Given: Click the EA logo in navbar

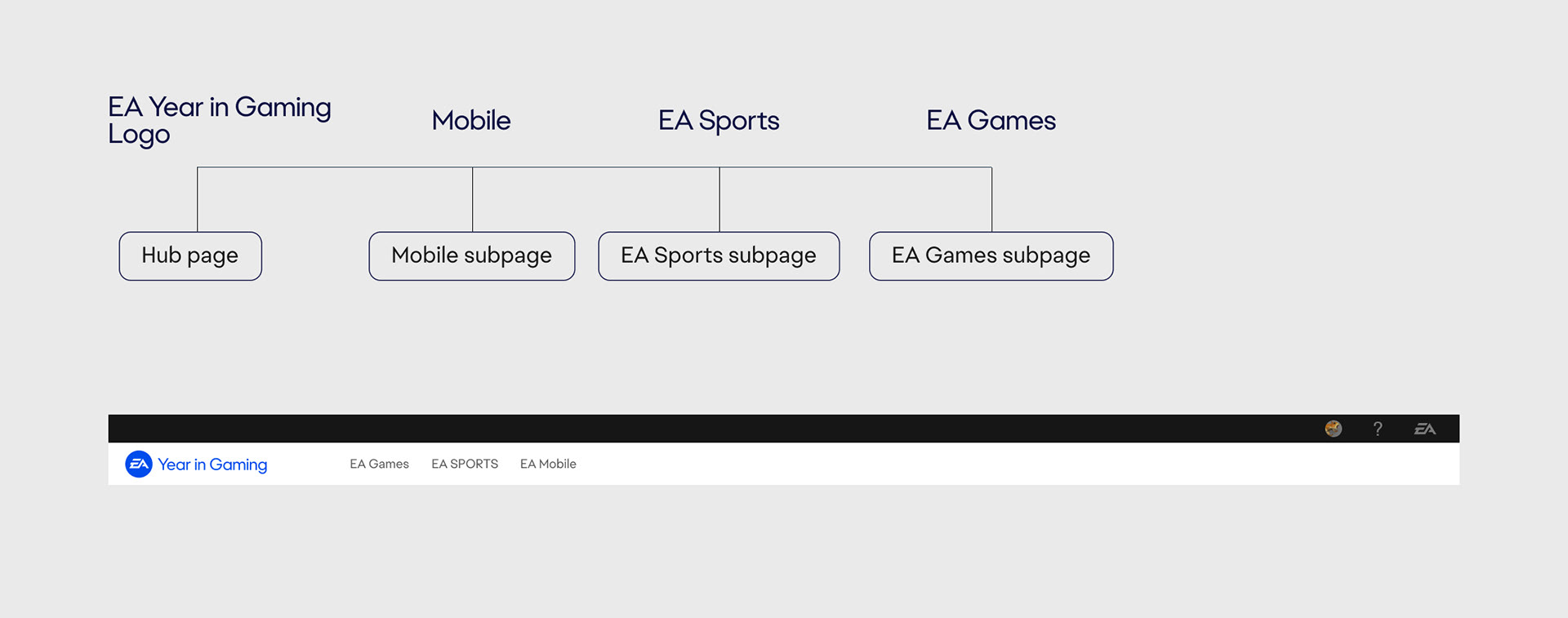Looking at the screenshot, I should click(139, 464).
